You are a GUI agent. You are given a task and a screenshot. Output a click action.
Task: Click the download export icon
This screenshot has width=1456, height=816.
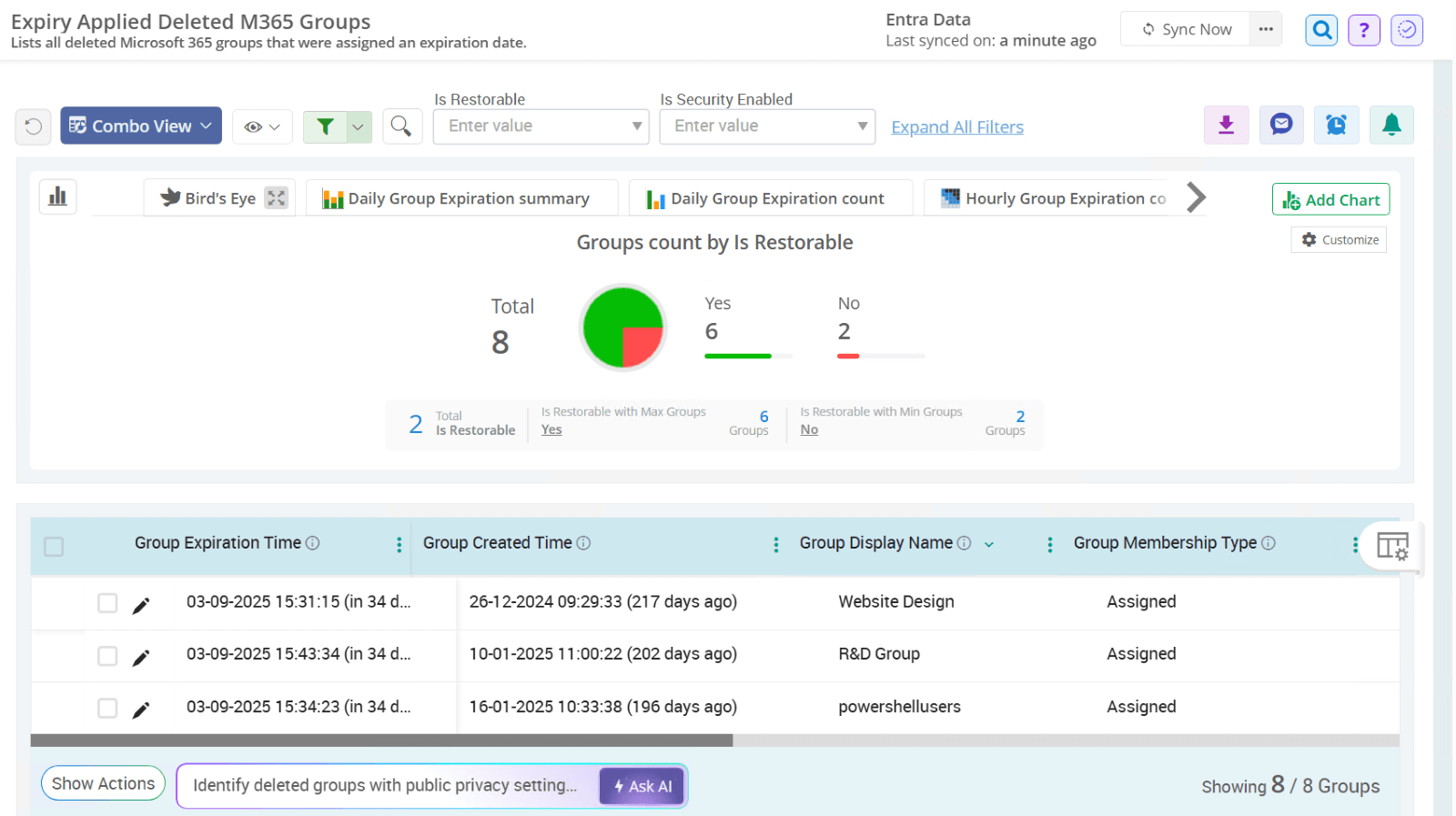[x=1226, y=125]
